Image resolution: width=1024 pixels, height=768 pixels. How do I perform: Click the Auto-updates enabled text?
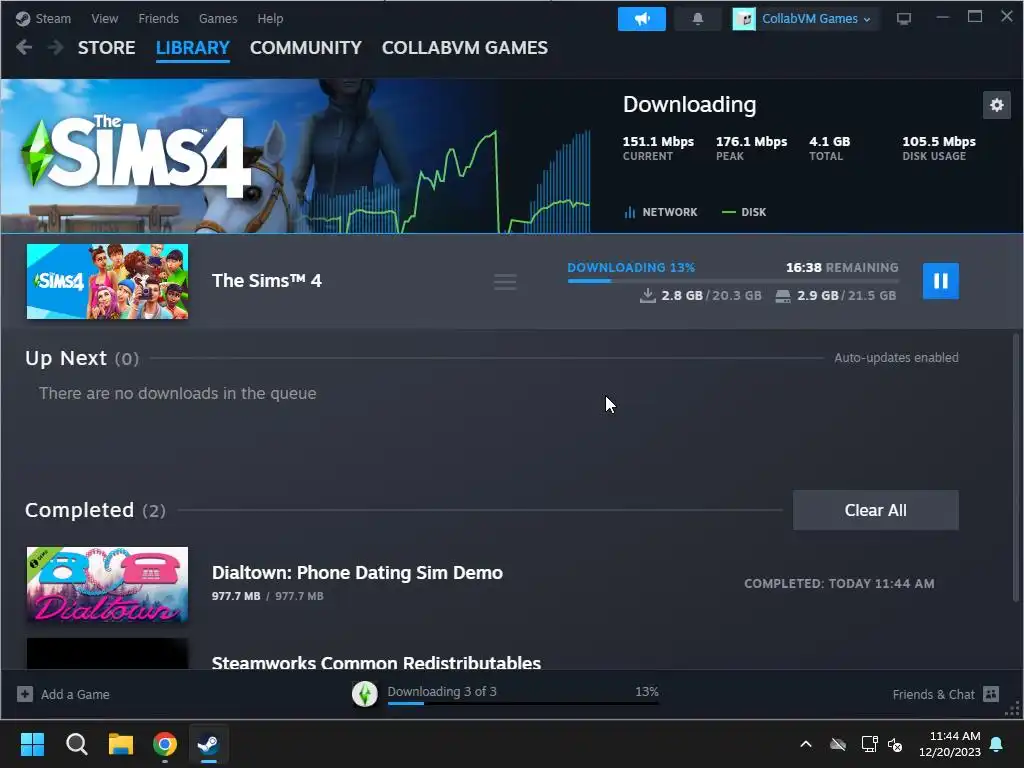coord(896,358)
